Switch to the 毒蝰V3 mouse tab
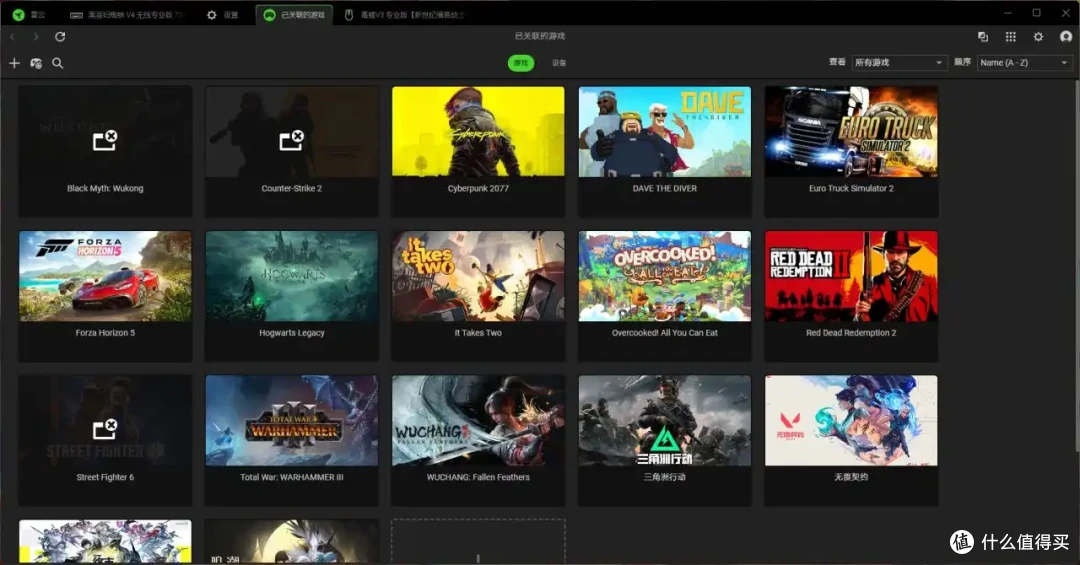 405,14
